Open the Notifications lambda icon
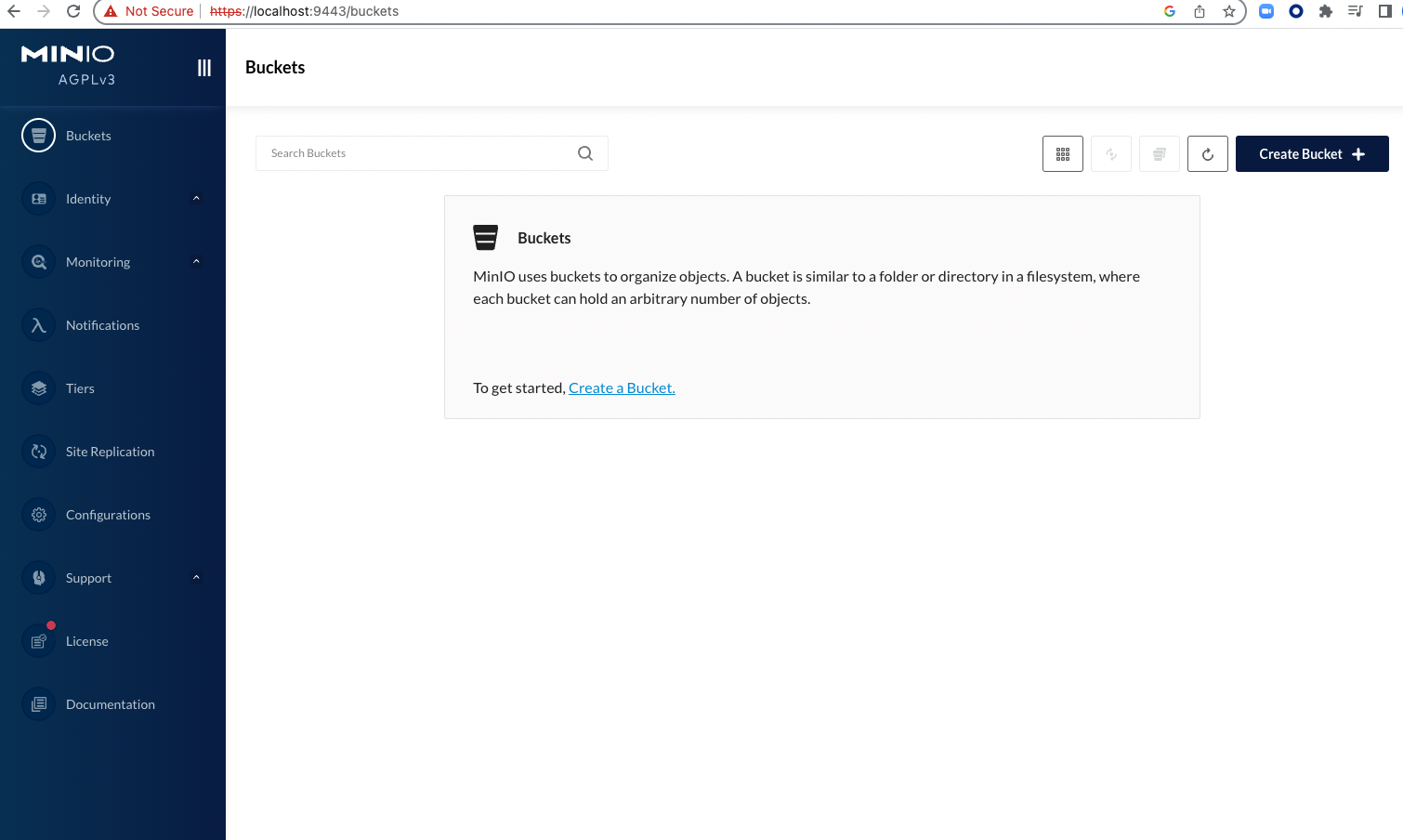Viewport: 1403px width, 840px height. click(39, 325)
